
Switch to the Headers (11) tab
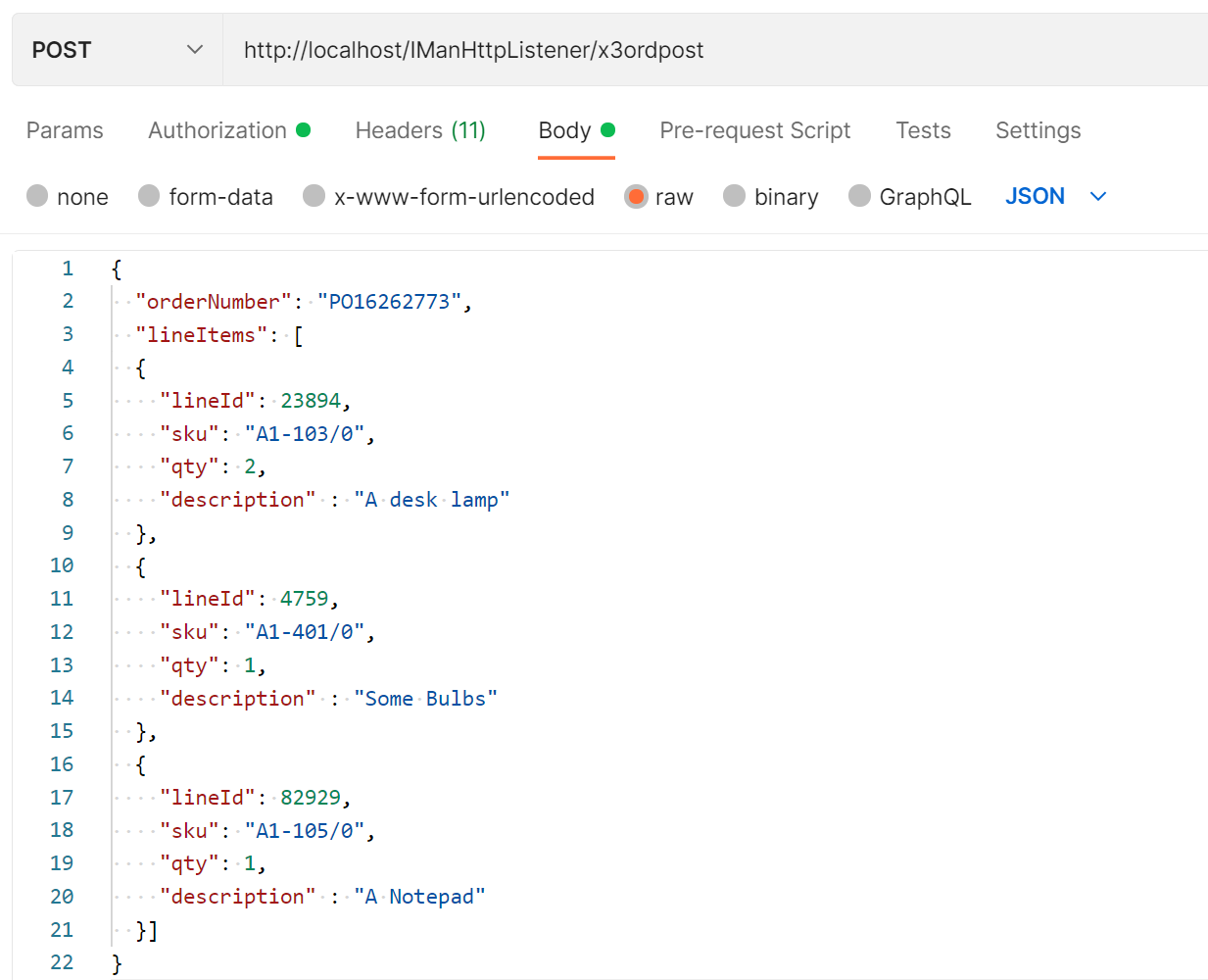420,130
